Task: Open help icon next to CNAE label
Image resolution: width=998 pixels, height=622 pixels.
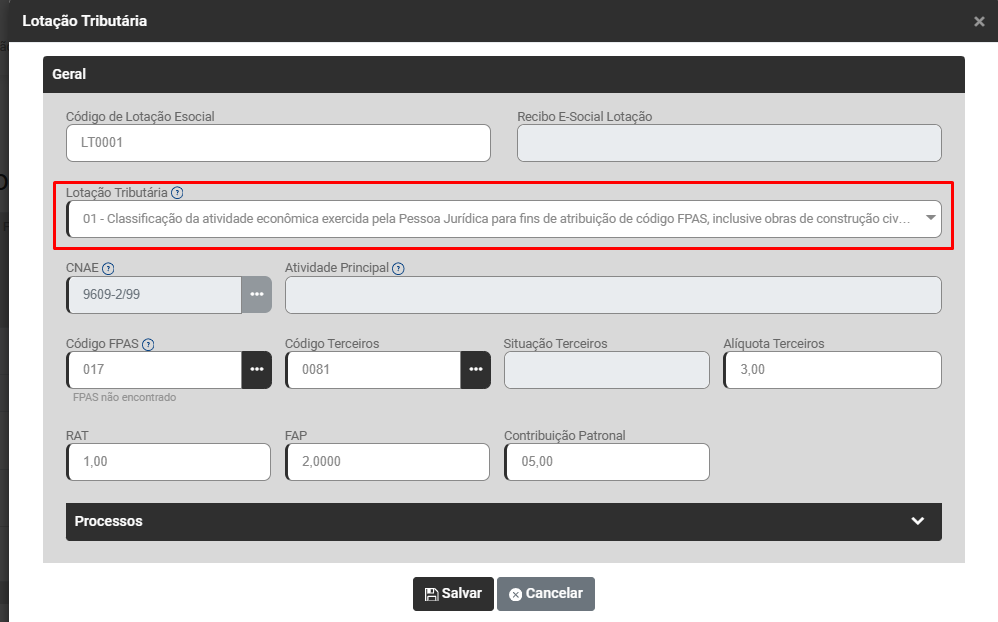Action: click(108, 269)
